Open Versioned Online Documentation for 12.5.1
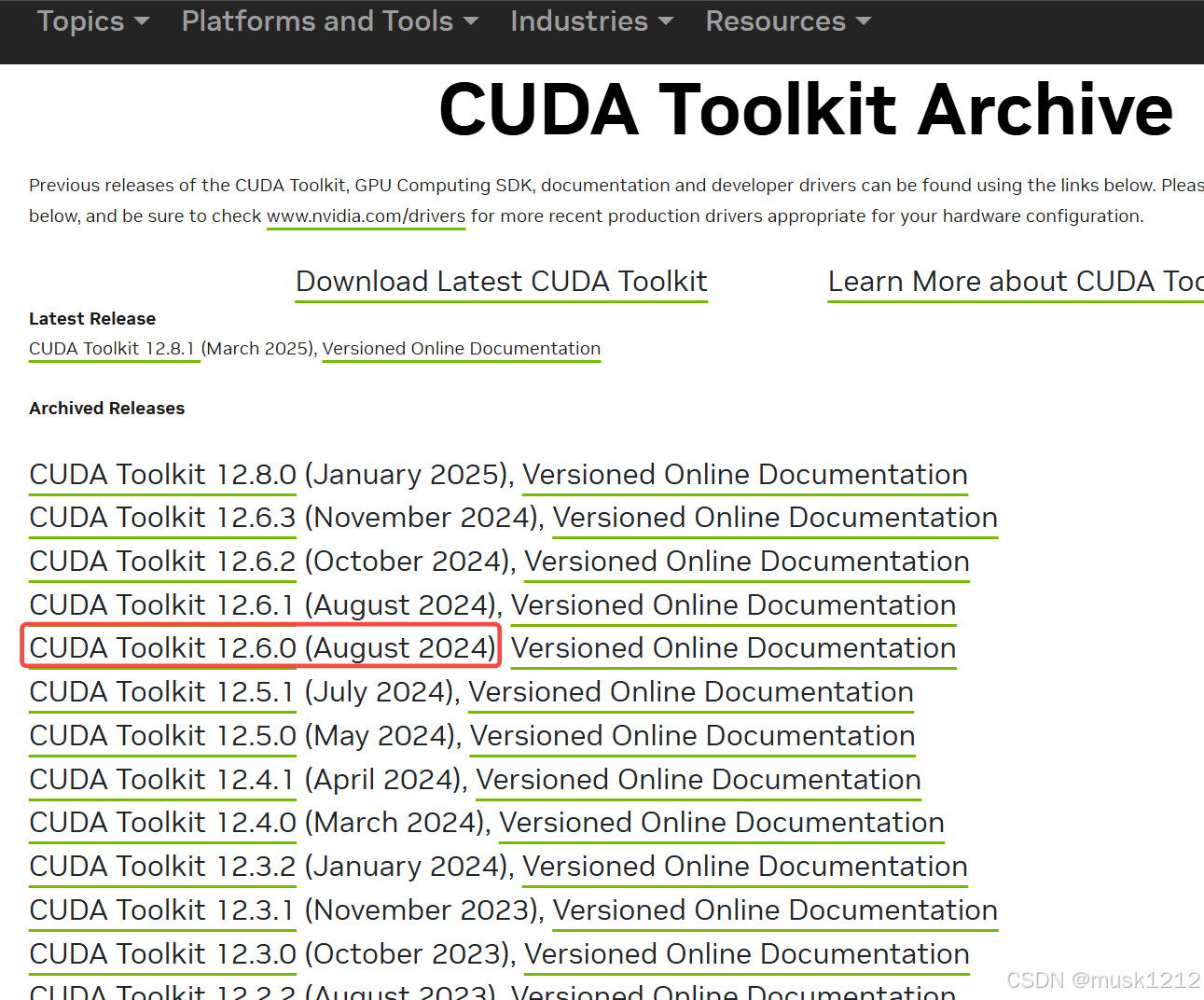Viewport: 1204px width, 1000px height. point(691,692)
